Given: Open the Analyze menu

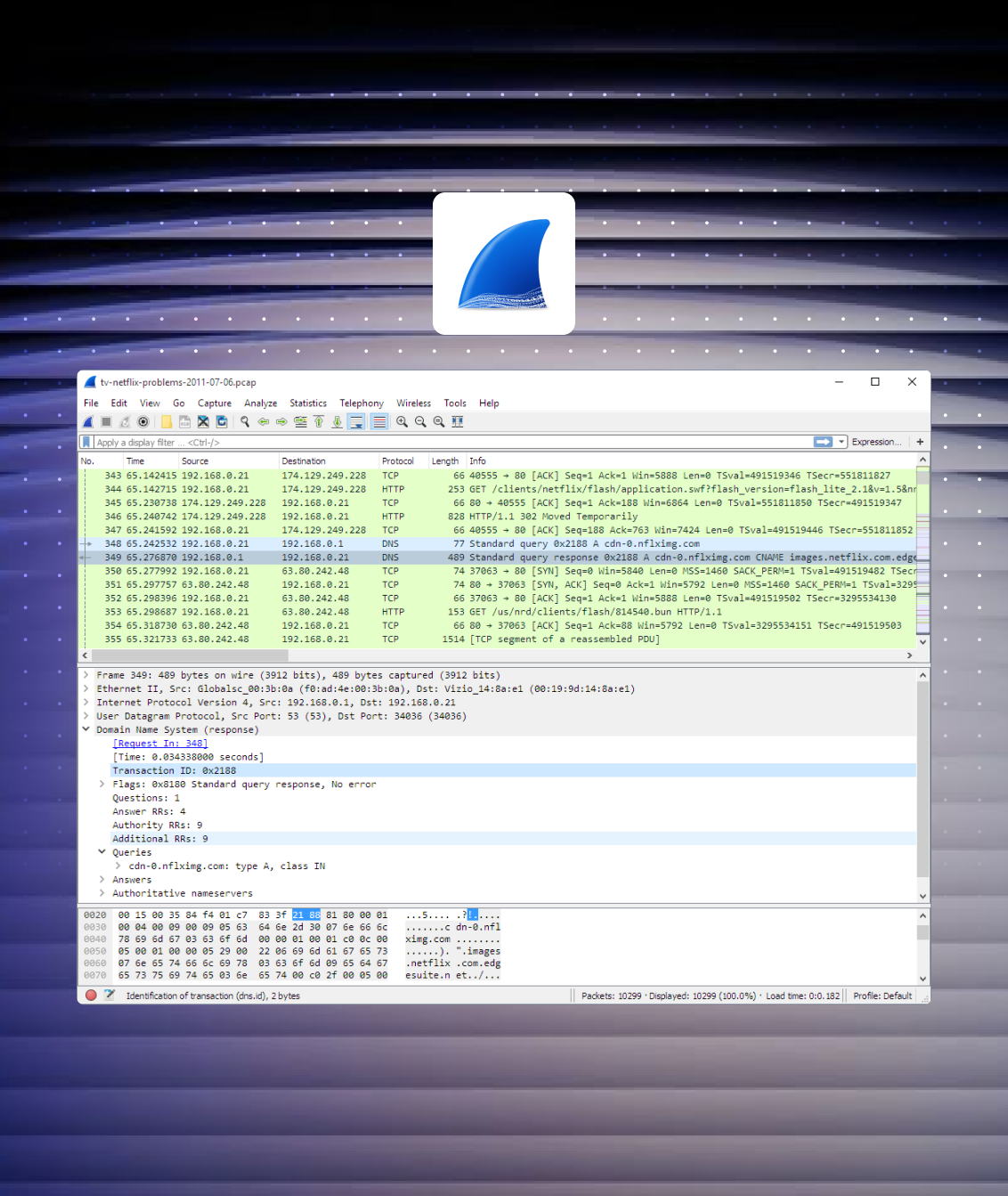Looking at the screenshot, I should click(x=261, y=403).
